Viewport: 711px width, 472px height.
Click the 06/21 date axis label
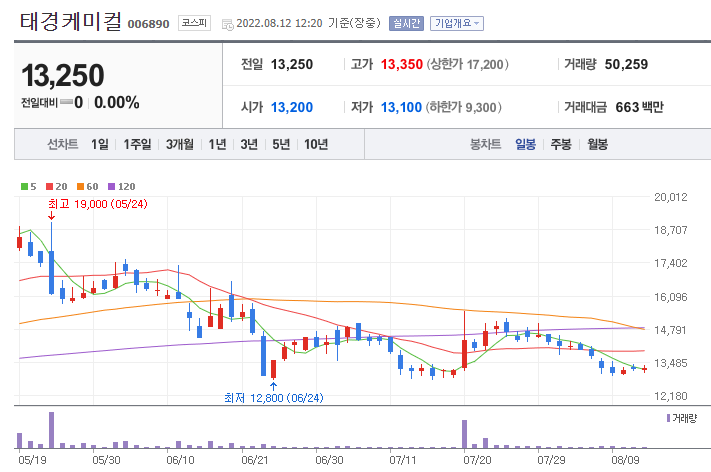click(x=255, y=460)
